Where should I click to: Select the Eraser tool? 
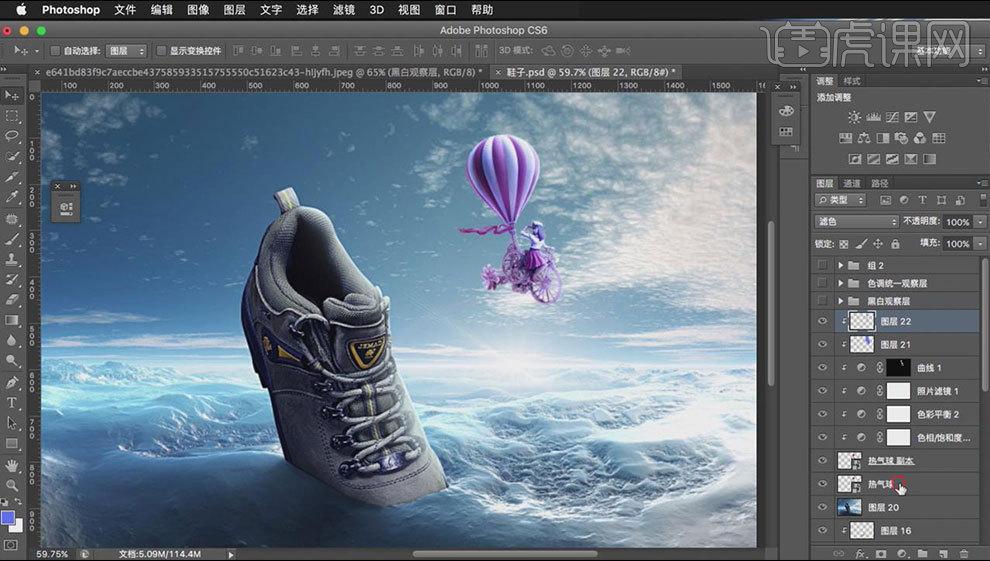pos(11,300)
